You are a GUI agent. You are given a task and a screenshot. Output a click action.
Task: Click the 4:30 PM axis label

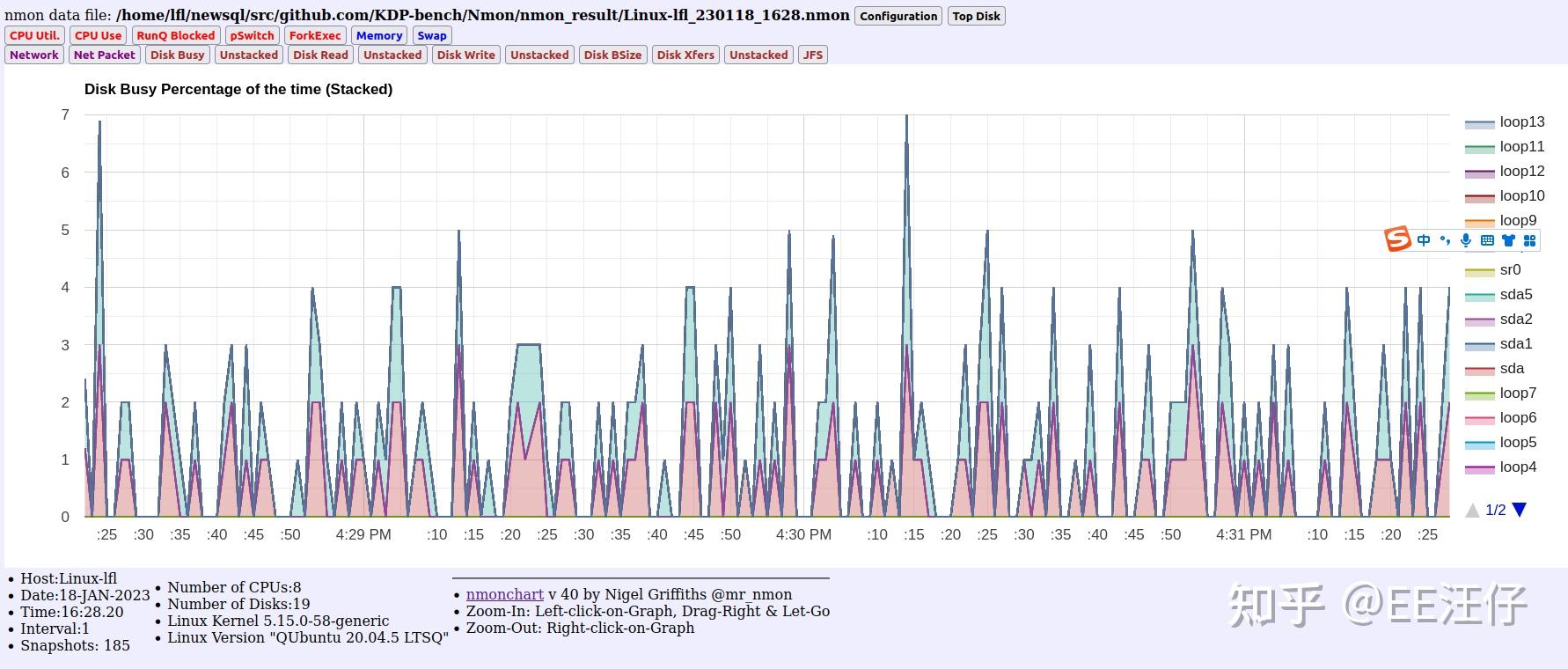(803, 534)
